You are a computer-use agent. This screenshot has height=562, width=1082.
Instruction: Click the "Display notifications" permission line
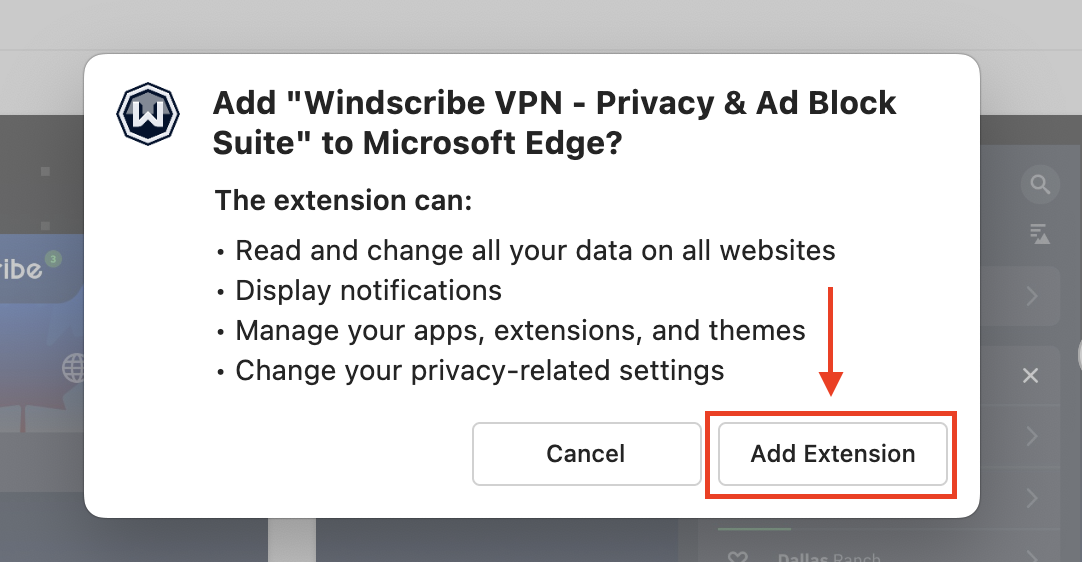(368, 291)
